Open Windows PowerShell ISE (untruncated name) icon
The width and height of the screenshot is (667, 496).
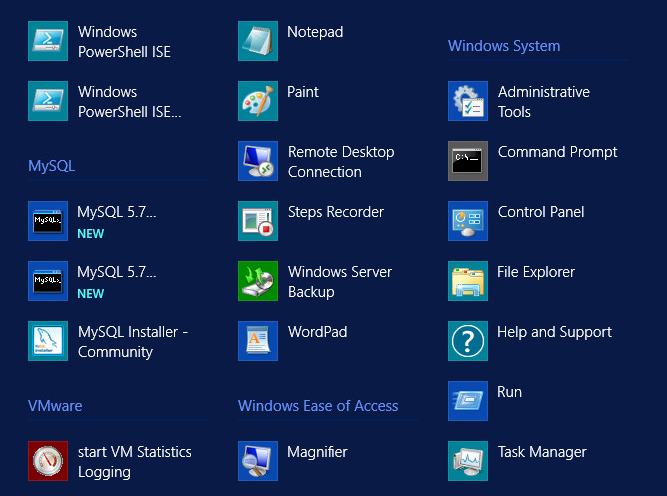point(48,41)
